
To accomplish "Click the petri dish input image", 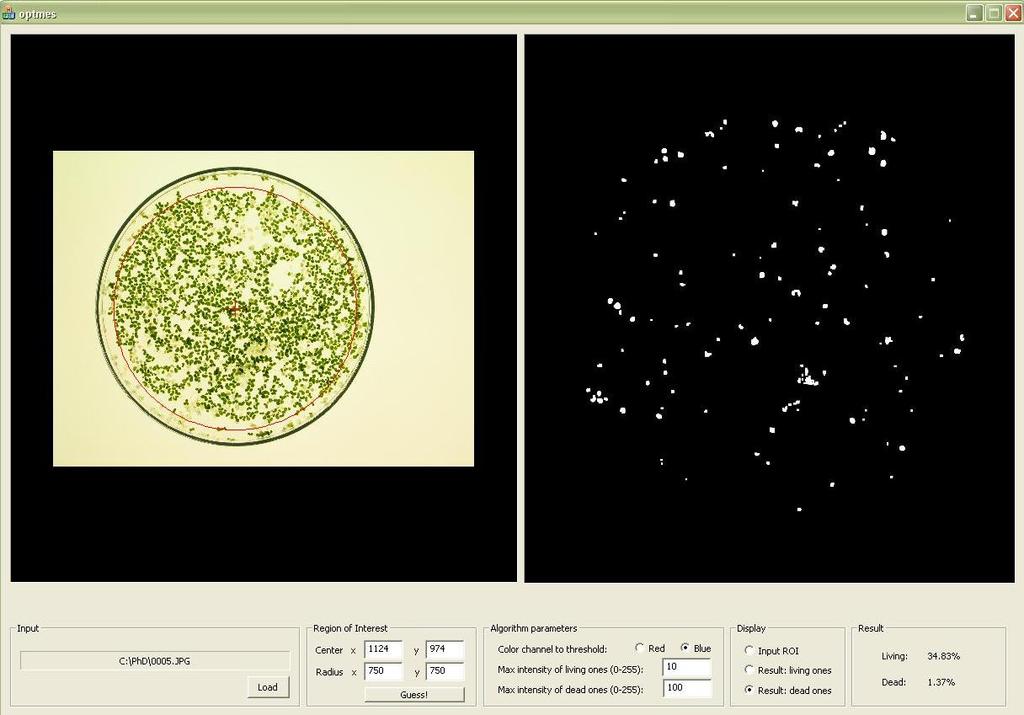I will 263,309.
